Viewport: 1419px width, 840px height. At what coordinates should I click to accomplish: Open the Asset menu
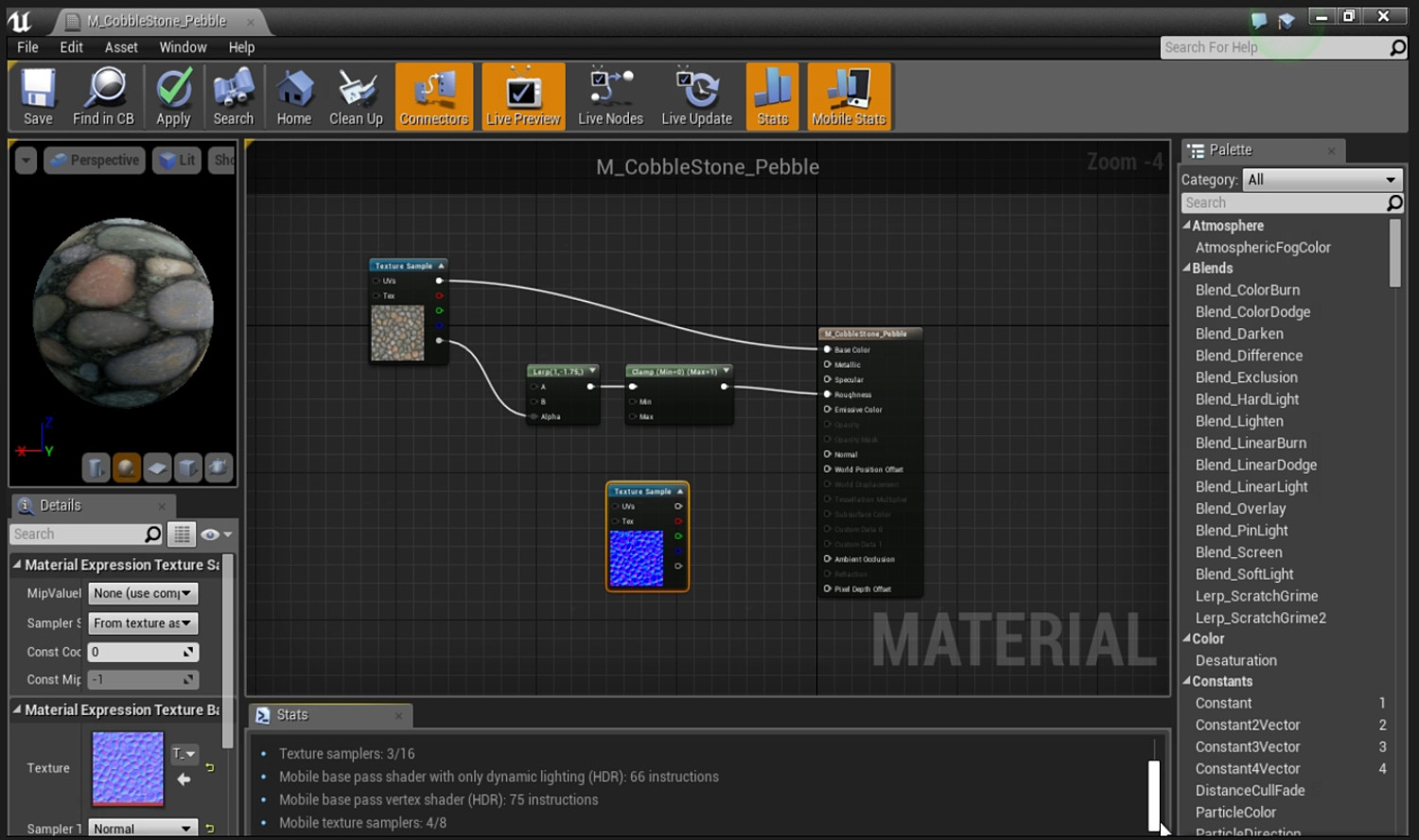(121, 47)
